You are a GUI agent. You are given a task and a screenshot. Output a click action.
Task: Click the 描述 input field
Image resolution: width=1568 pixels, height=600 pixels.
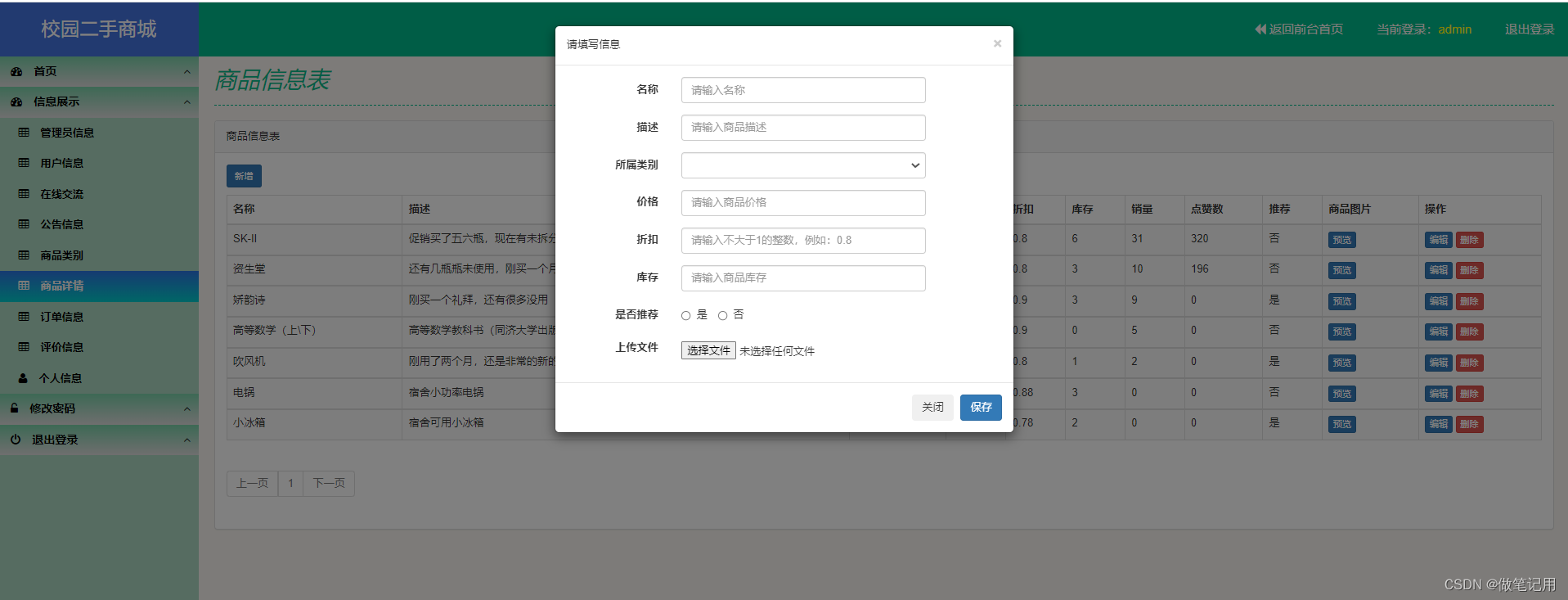803,128
